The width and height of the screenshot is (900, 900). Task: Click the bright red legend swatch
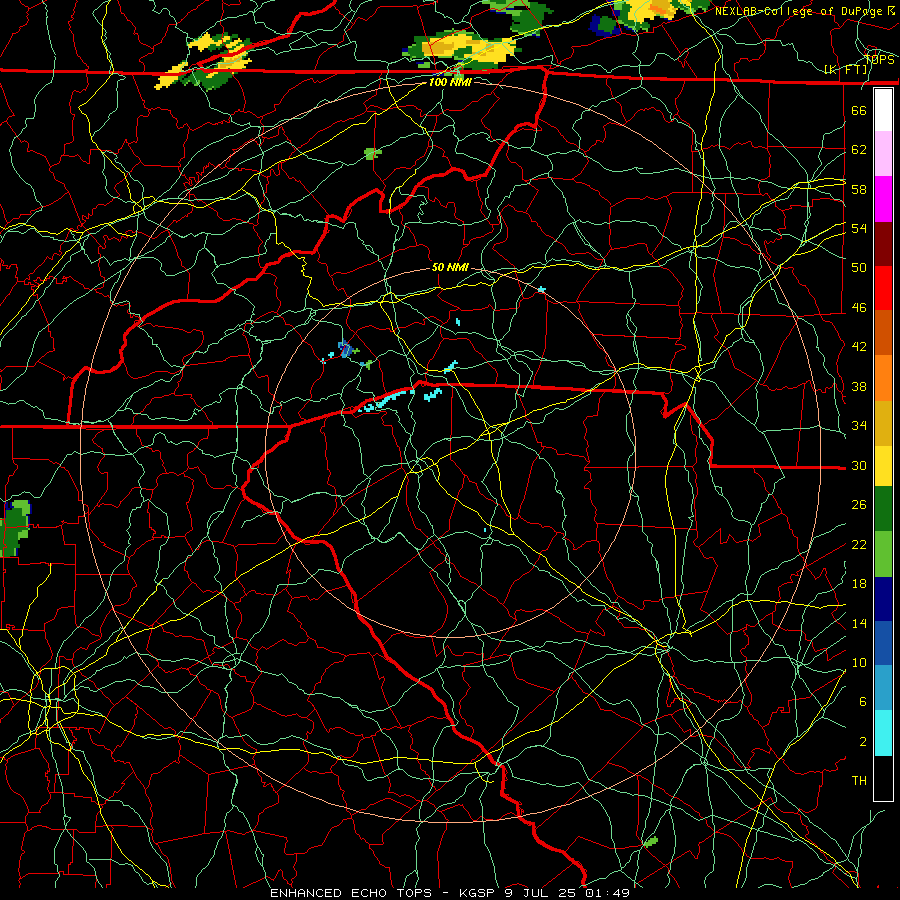coord(883,288)
